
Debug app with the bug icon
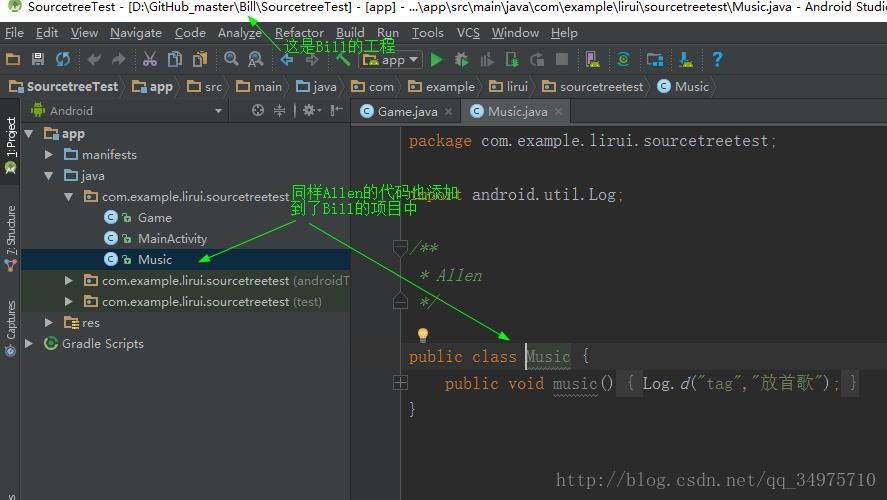[462, 59]
